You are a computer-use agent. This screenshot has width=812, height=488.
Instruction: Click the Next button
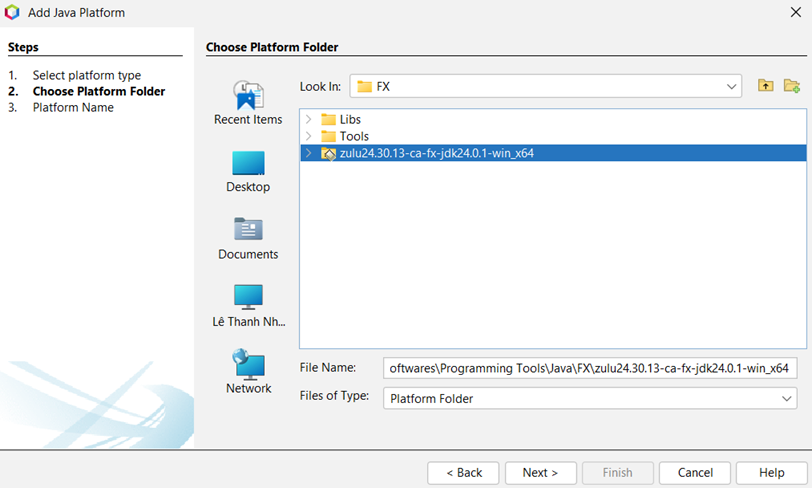tap(541, 472)
